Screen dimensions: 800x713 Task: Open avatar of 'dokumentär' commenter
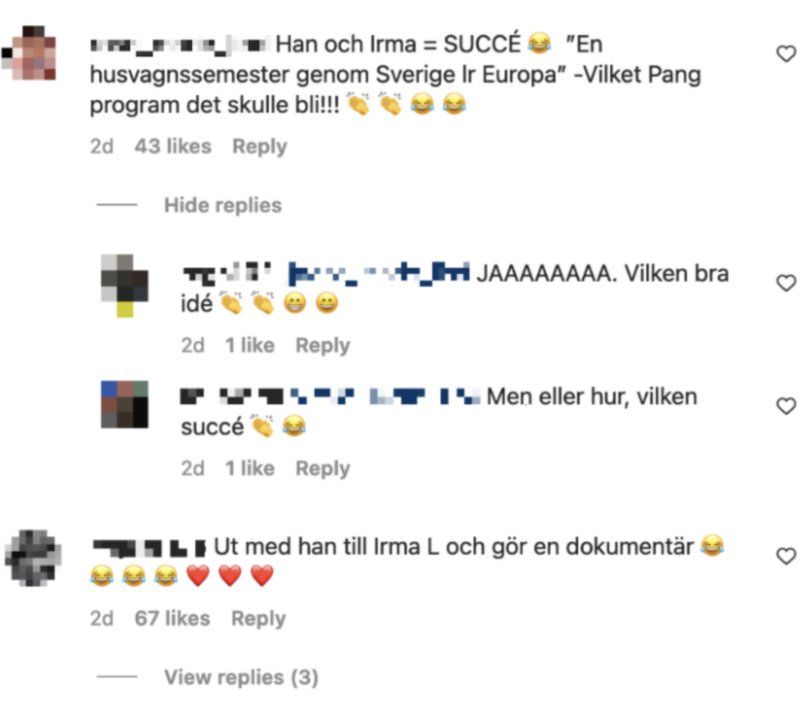(x=33, y=558)
